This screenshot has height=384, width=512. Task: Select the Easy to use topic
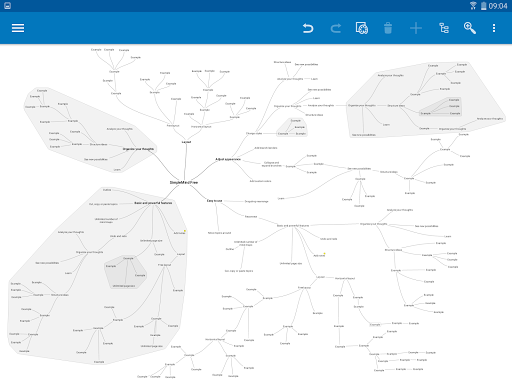(x=214, y=201)
